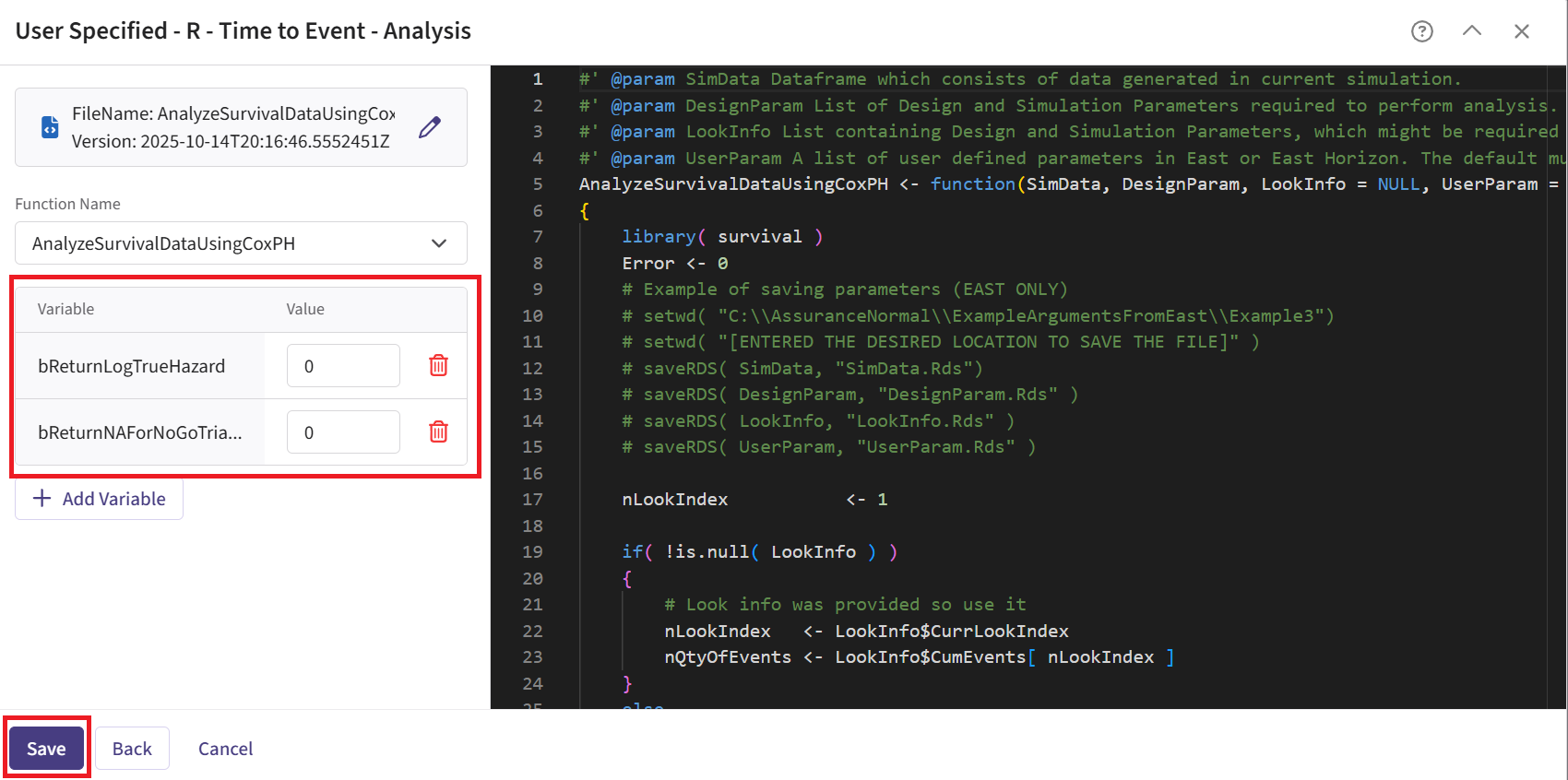The height and width of the screenshot is (780, 1568).
Task: Click the bReturnLogTrueHazard variable name
Action: pyautogui.click(x=131, y=366)
